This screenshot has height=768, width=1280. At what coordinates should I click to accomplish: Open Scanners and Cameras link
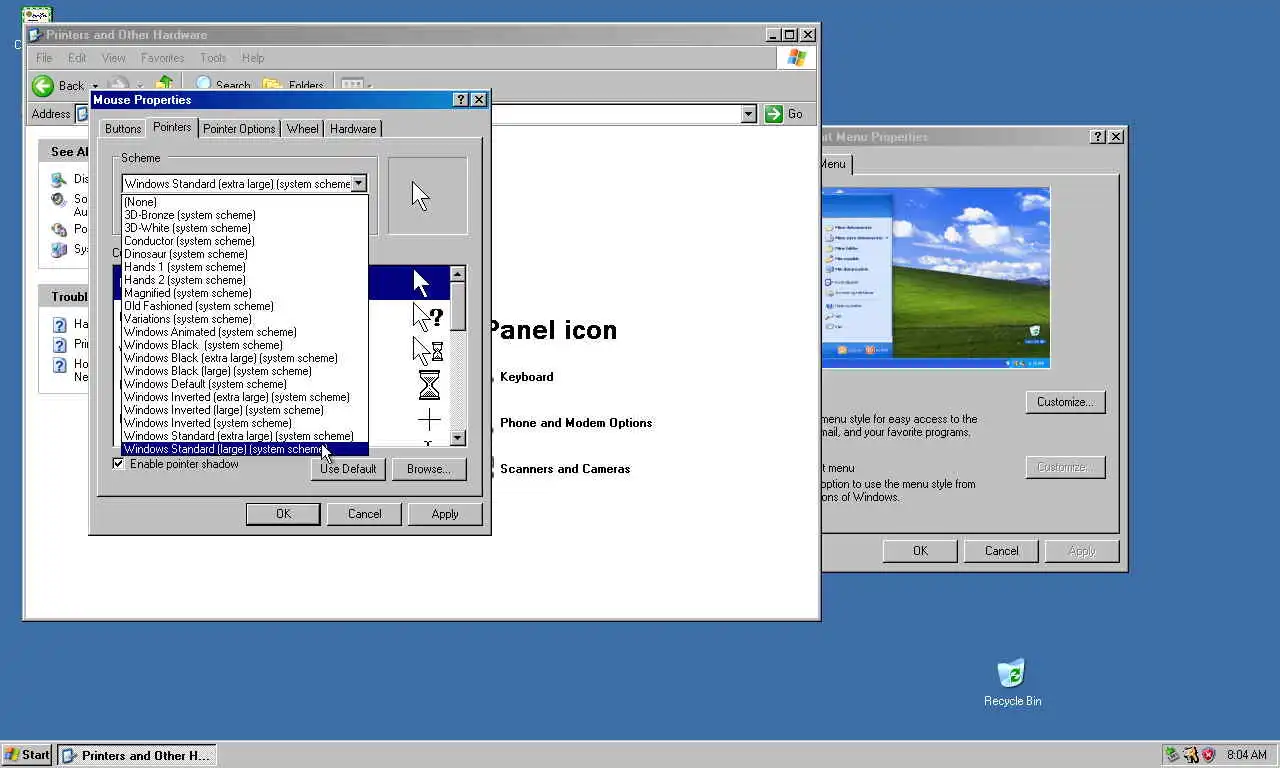565,469
